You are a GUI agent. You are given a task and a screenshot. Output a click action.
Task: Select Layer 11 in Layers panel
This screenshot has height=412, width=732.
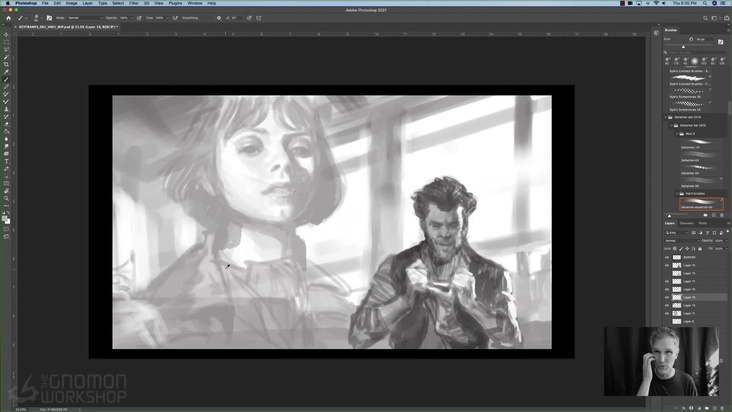pos(696,314)
